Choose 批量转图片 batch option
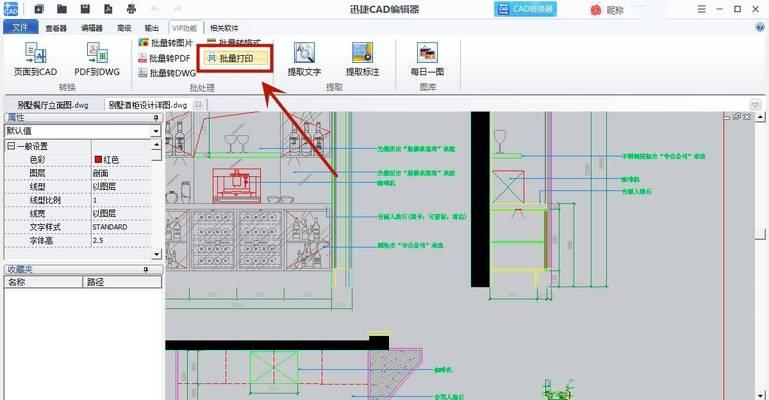The width and height of the screenshot is (769, 400). click(x=165, y=43)
